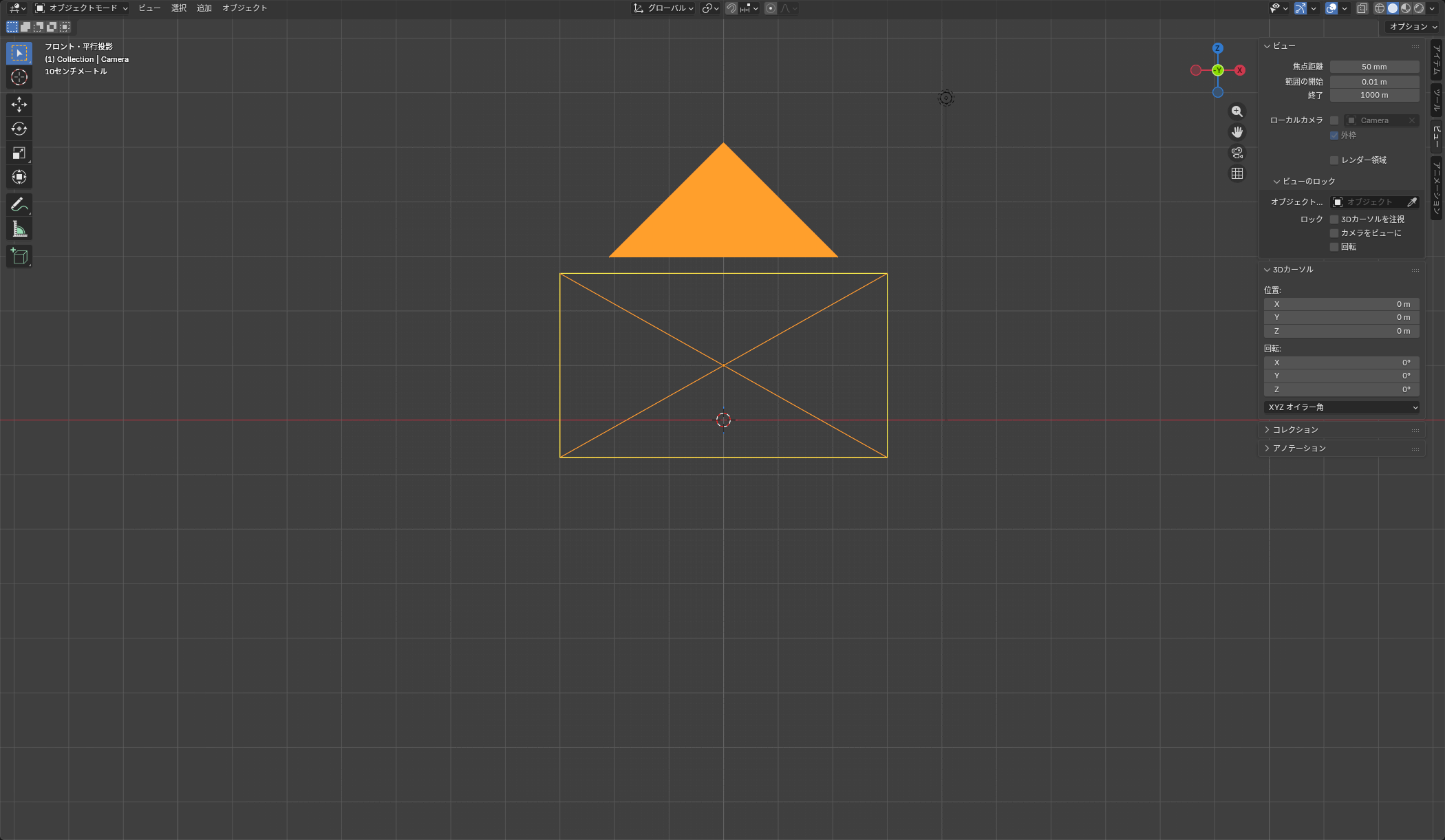Image resolution: width=1445 pixels, height=840 pixels.
Task: Switch to material preview shading
Action: tap(1406, 8)
